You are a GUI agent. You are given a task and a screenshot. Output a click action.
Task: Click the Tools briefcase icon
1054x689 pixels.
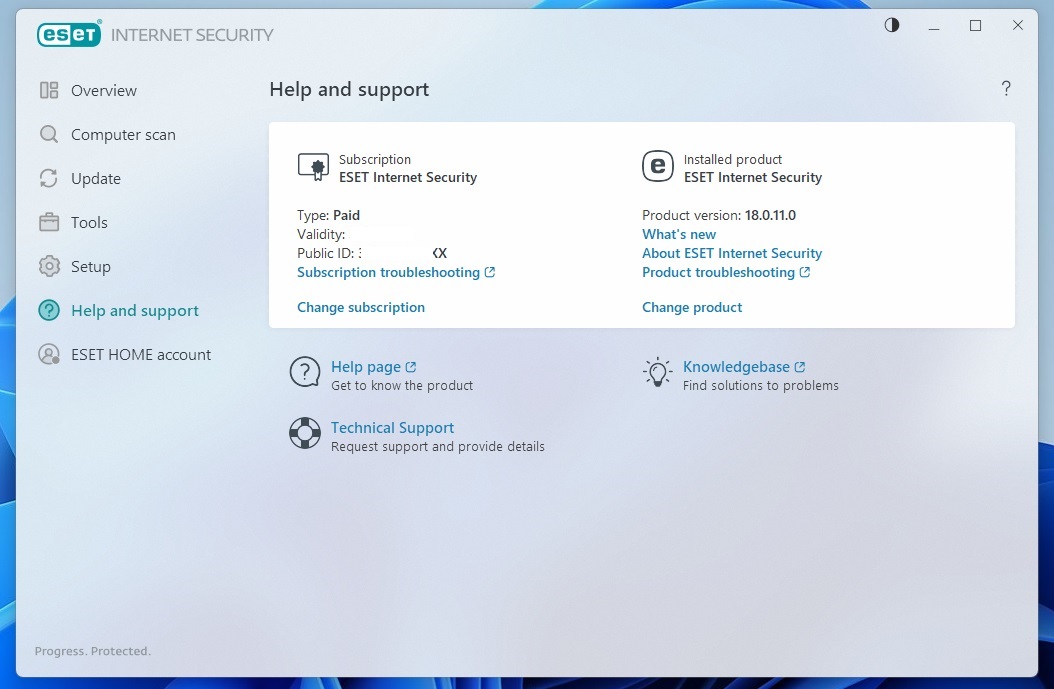pyautogui.click(x=49, y=222)
